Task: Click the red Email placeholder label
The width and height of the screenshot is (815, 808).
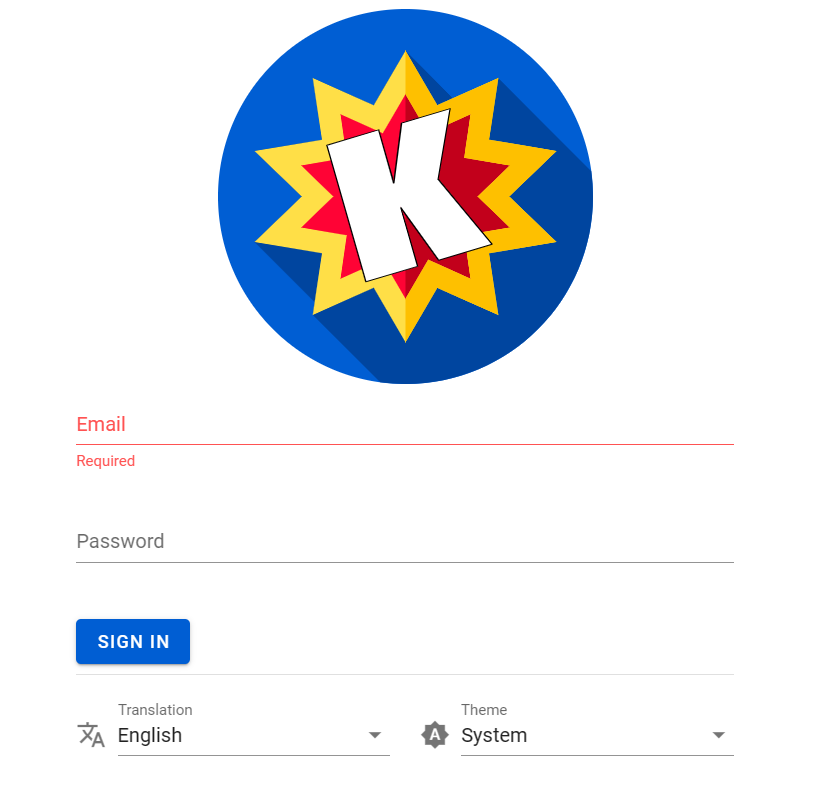Action: coord(101,424)
